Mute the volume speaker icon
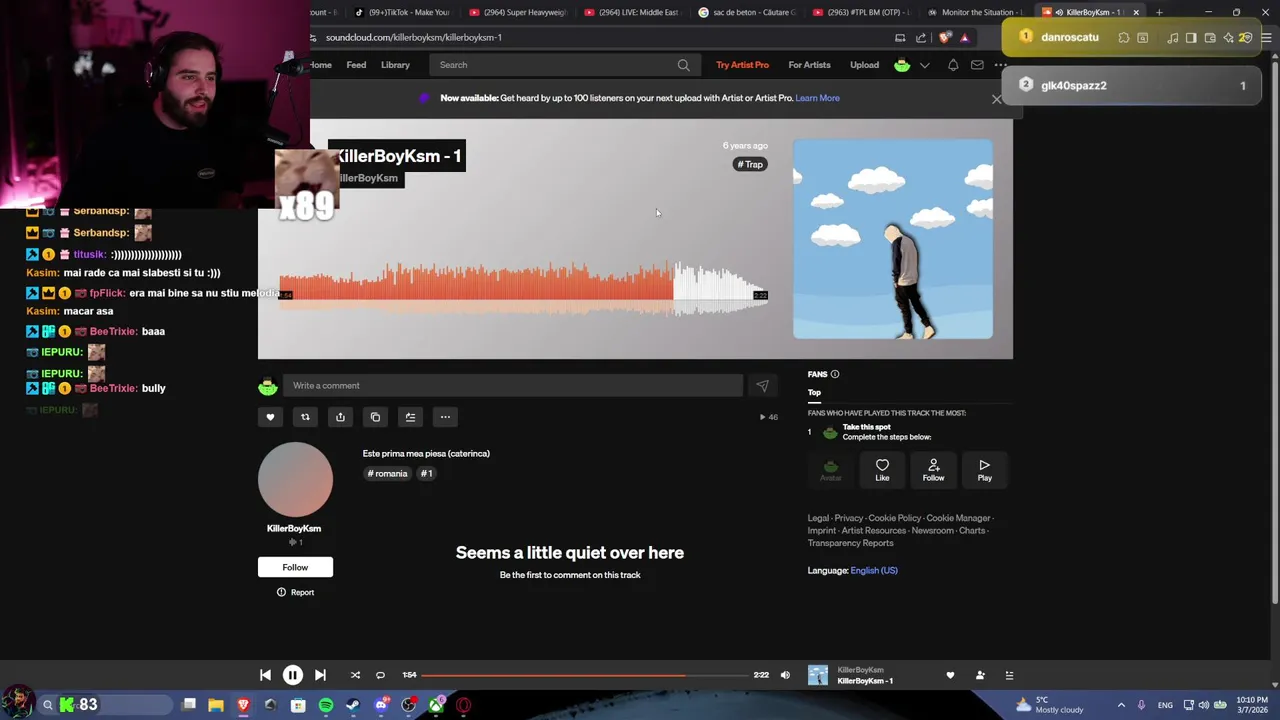Image resolution: width=1280 pixels, height=720 pixels. pos(785,676)
